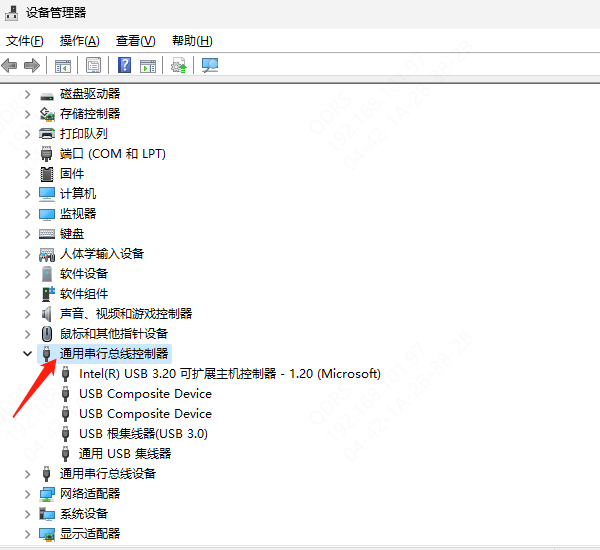Click the keyboard icon beside 键盘
Image resolution: width=600 pixels, height=550 pixels.
[x=47, y=234]
